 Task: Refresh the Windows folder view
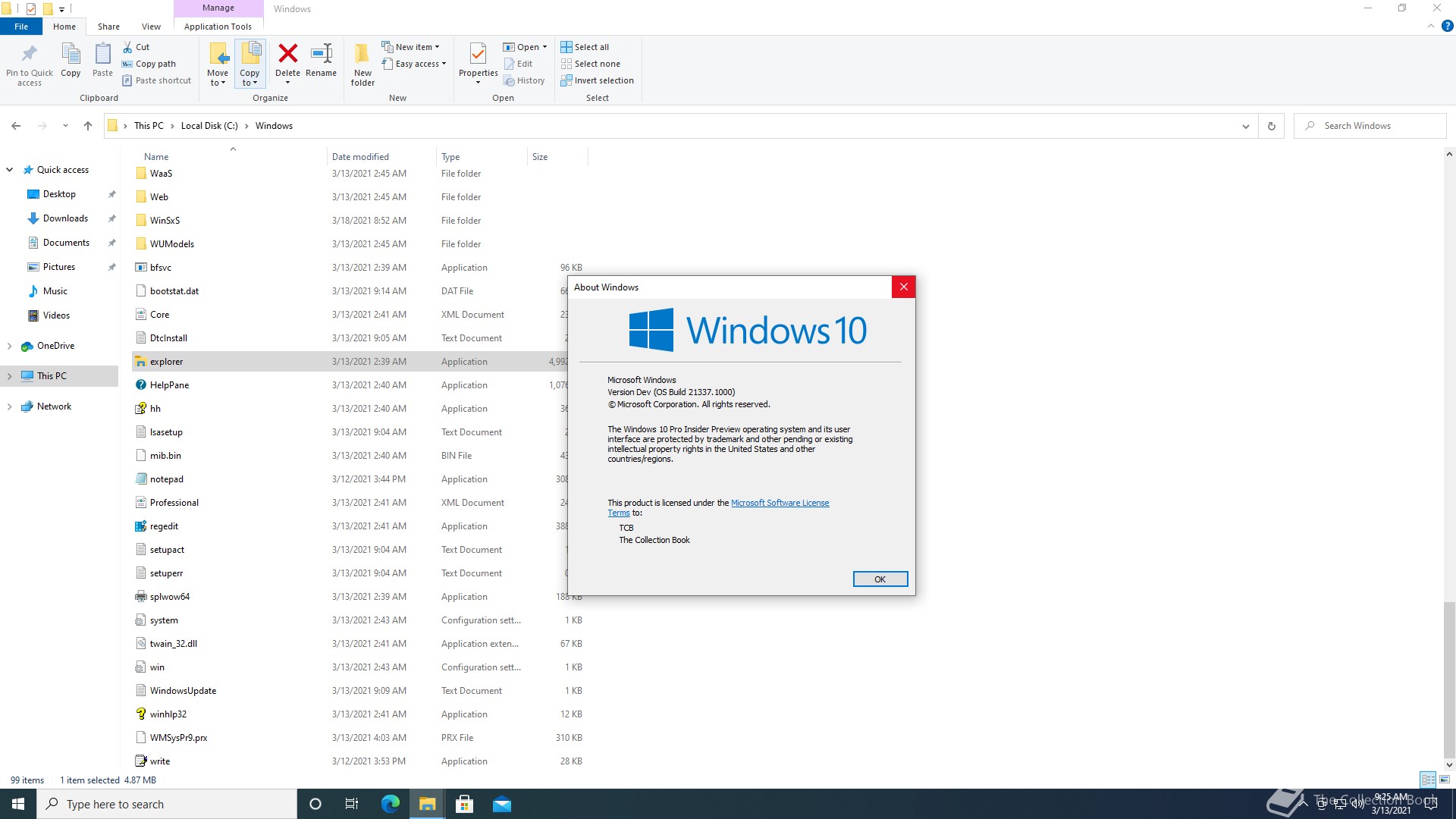click(x=1272, y=126)
